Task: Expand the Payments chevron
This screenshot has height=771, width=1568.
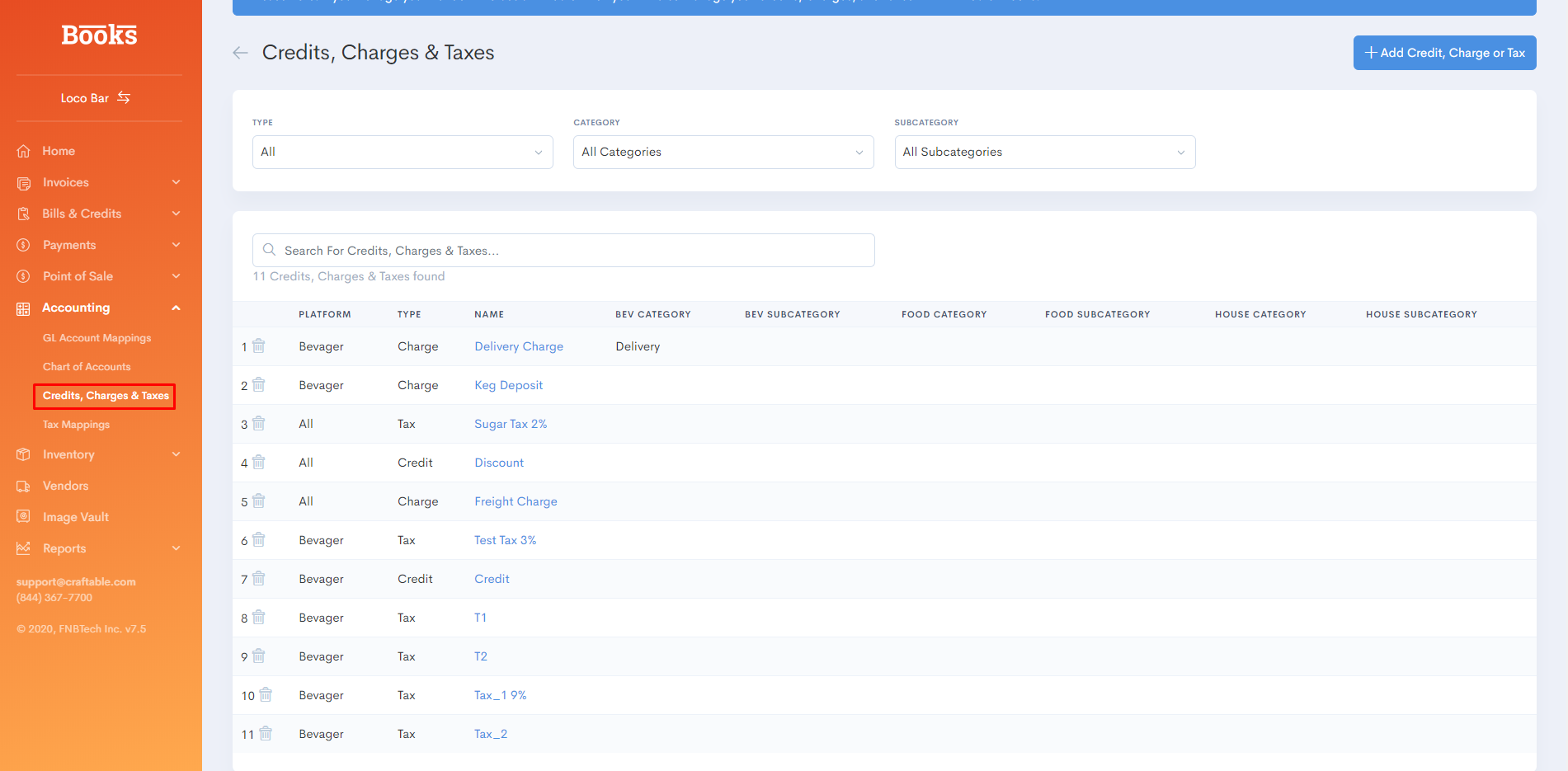Action: 176,244
